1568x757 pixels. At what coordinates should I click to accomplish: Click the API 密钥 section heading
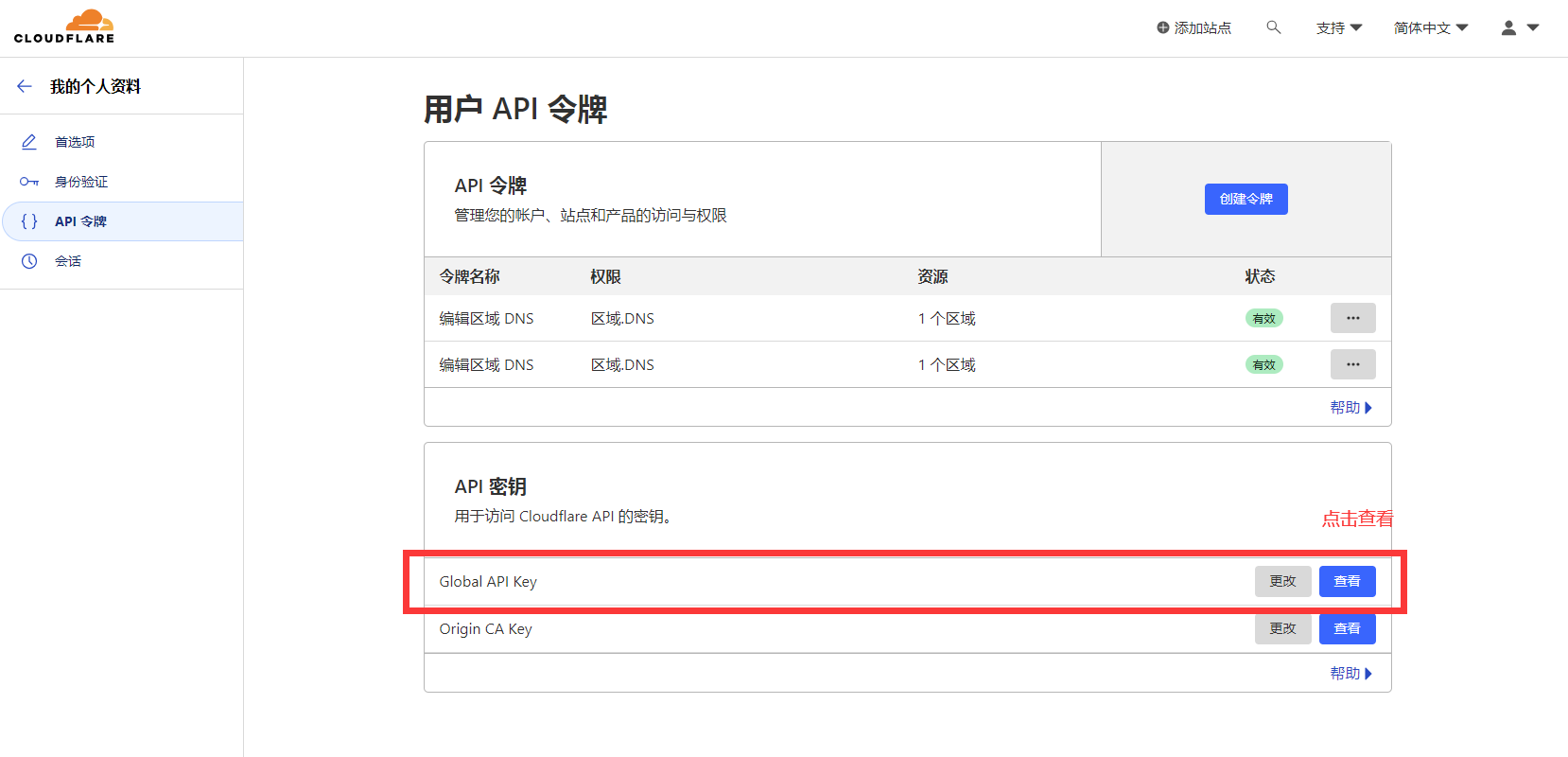pos(490,486)
